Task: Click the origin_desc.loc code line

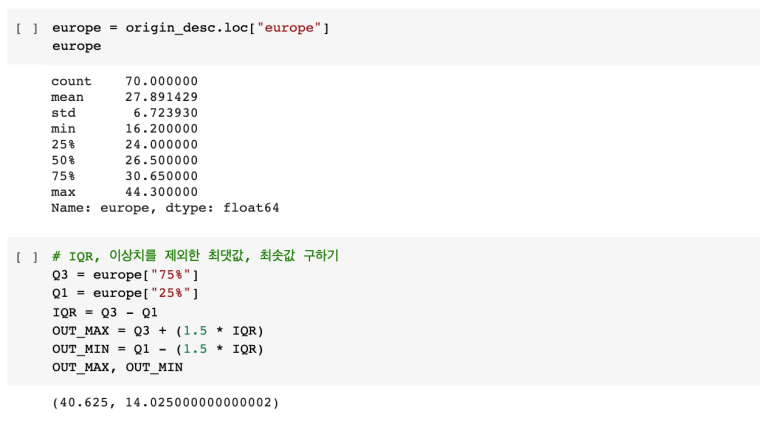Action: point(190,27)
